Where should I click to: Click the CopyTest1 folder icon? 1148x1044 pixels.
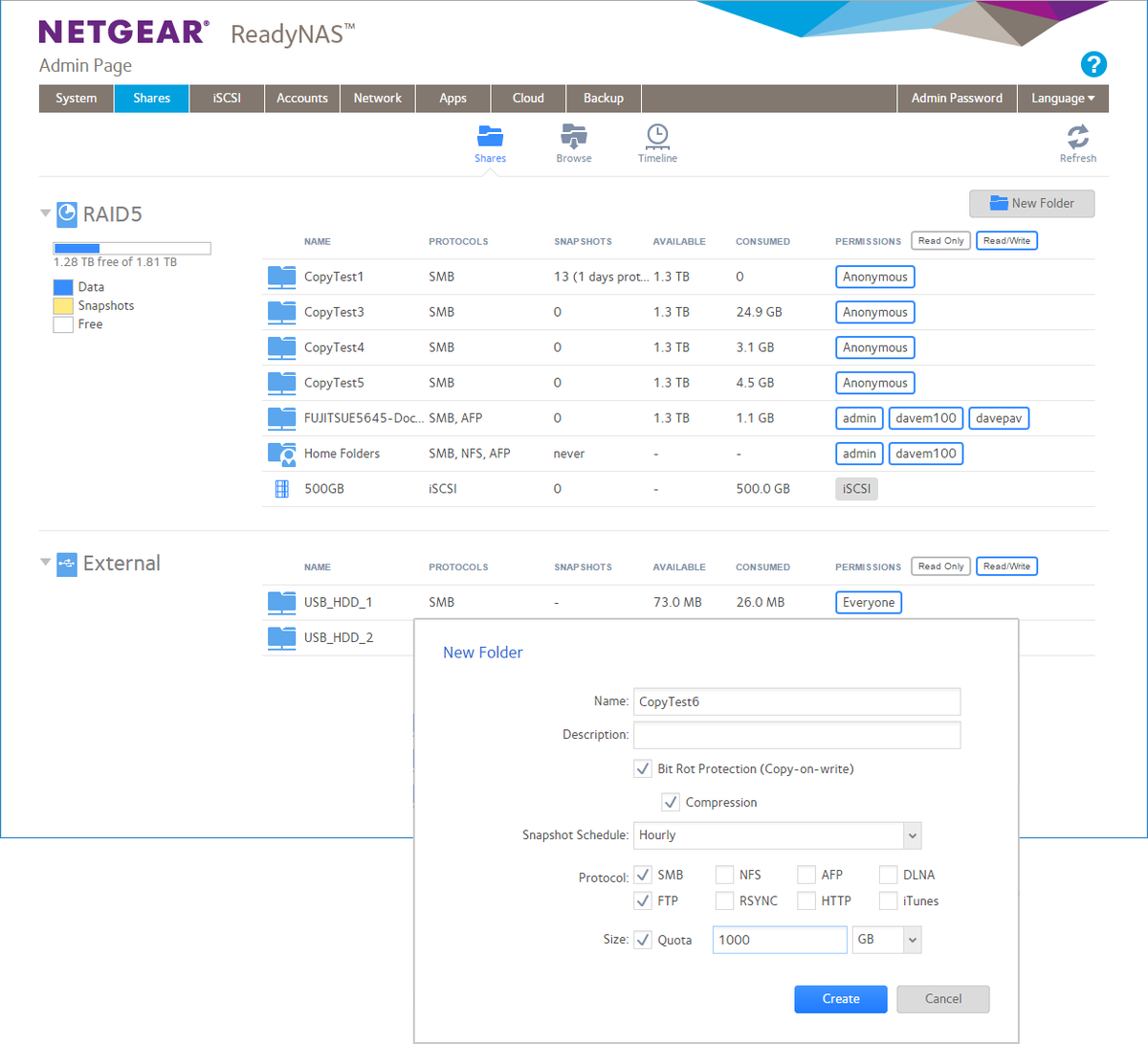coord(281,277)
